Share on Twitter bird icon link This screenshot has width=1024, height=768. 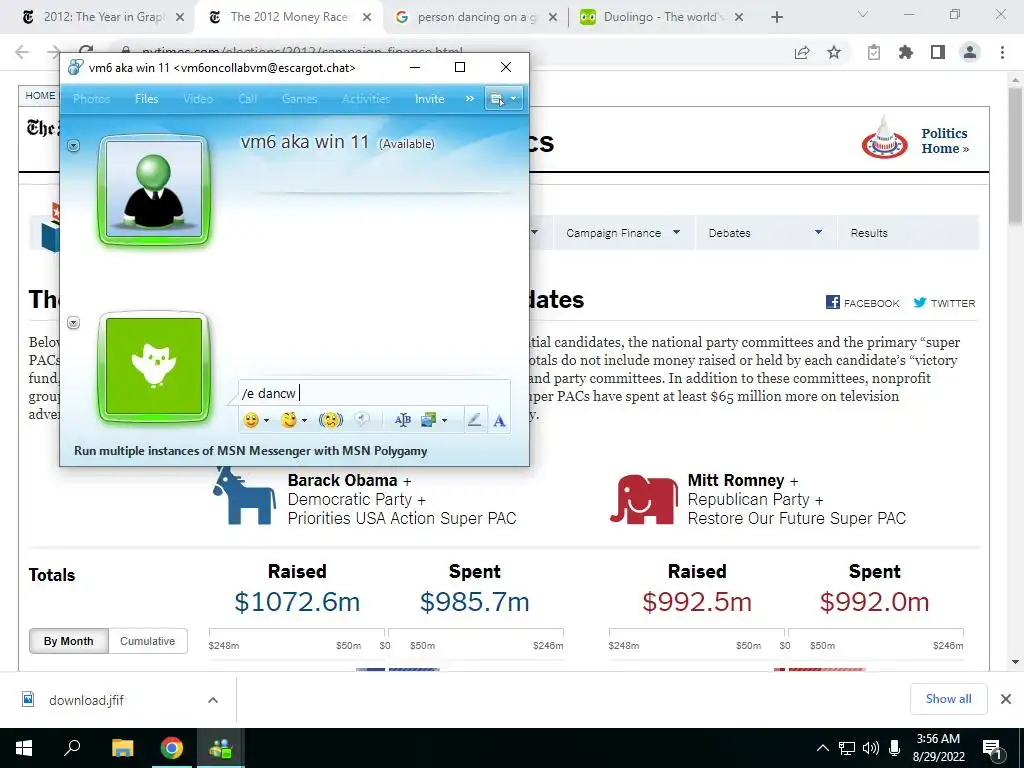point(920,302)
